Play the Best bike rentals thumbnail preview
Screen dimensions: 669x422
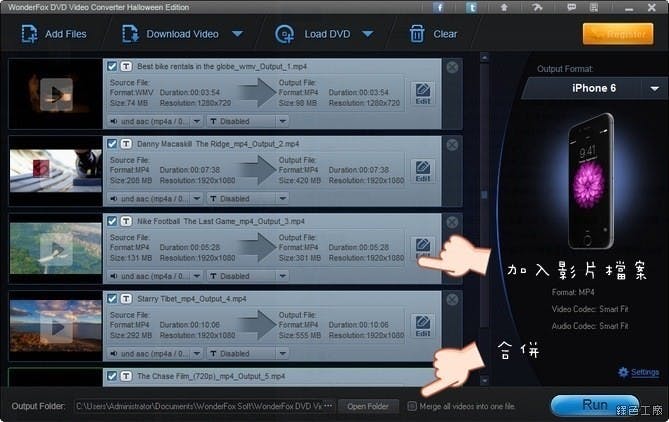pos(56,94)
